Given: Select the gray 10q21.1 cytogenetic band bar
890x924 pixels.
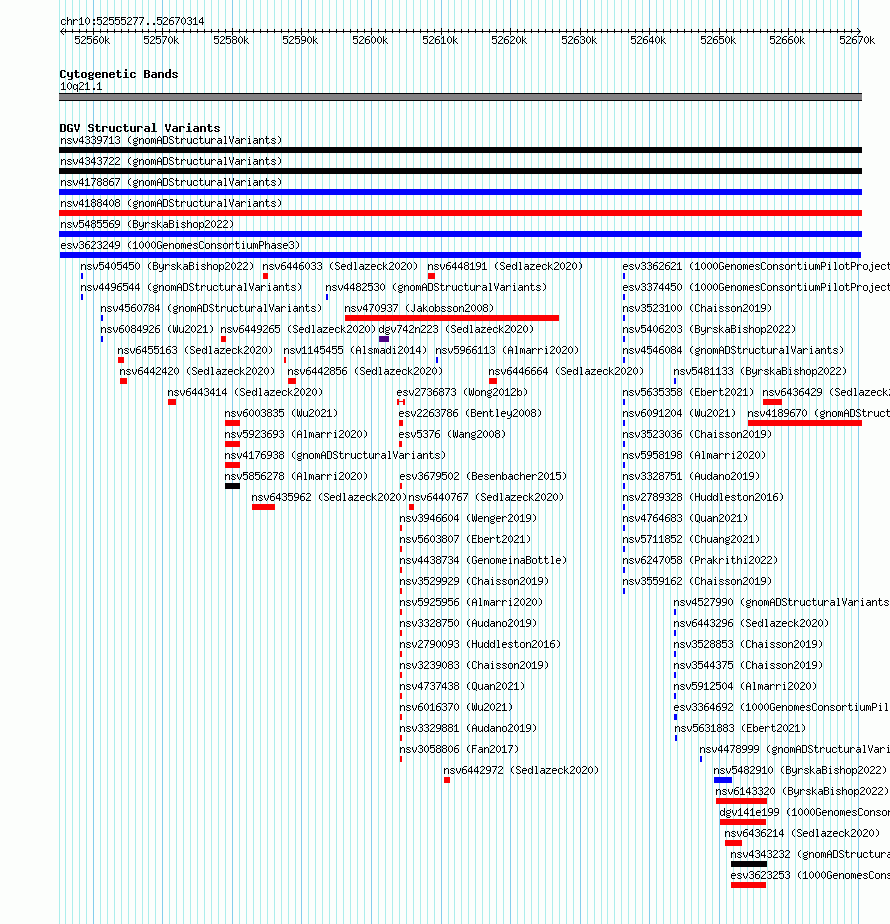Looking at the screenshot, I should (x=460, y=97).
